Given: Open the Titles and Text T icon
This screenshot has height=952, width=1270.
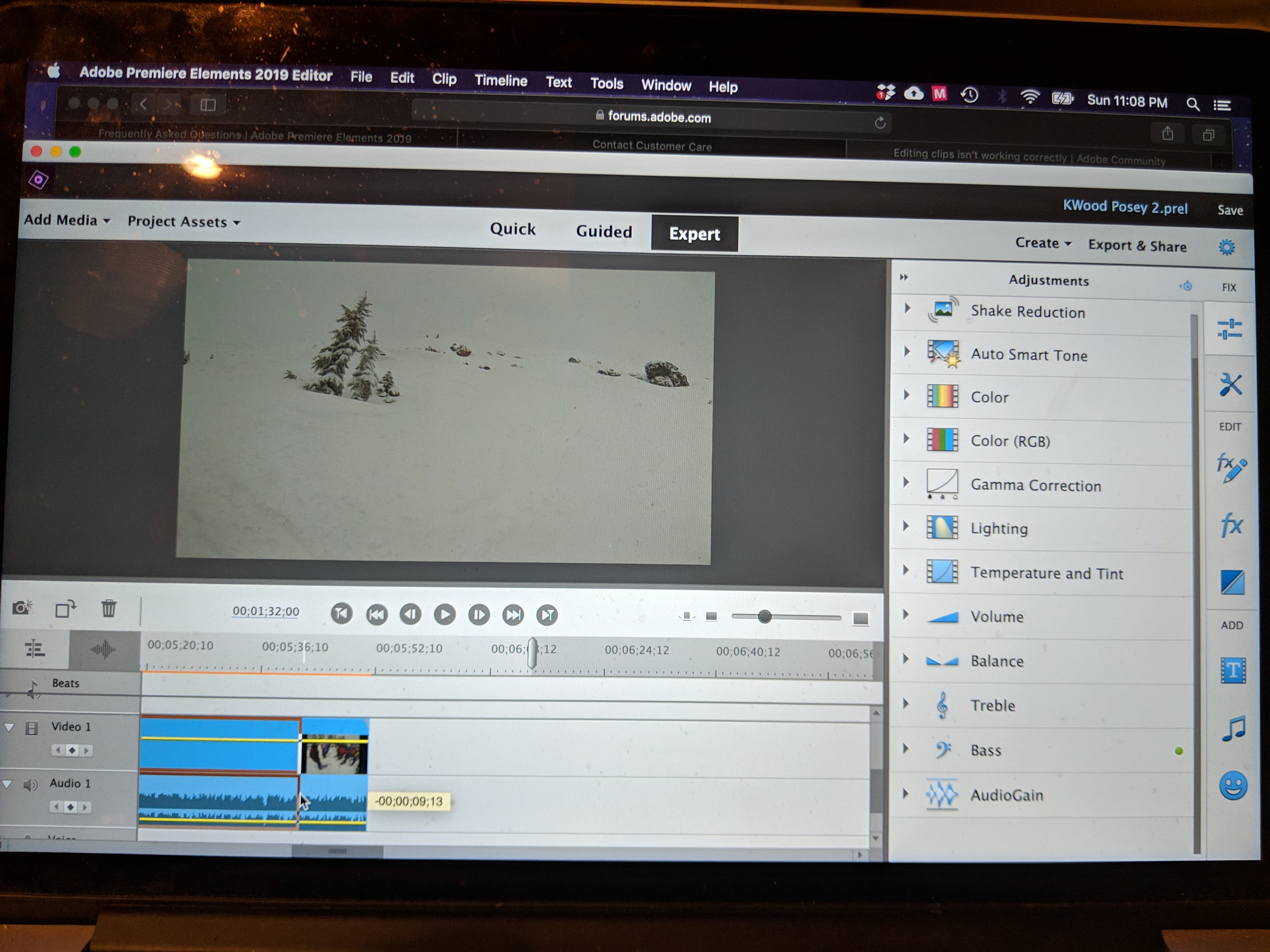Looking at the screenshot, I should (1233, 670).
